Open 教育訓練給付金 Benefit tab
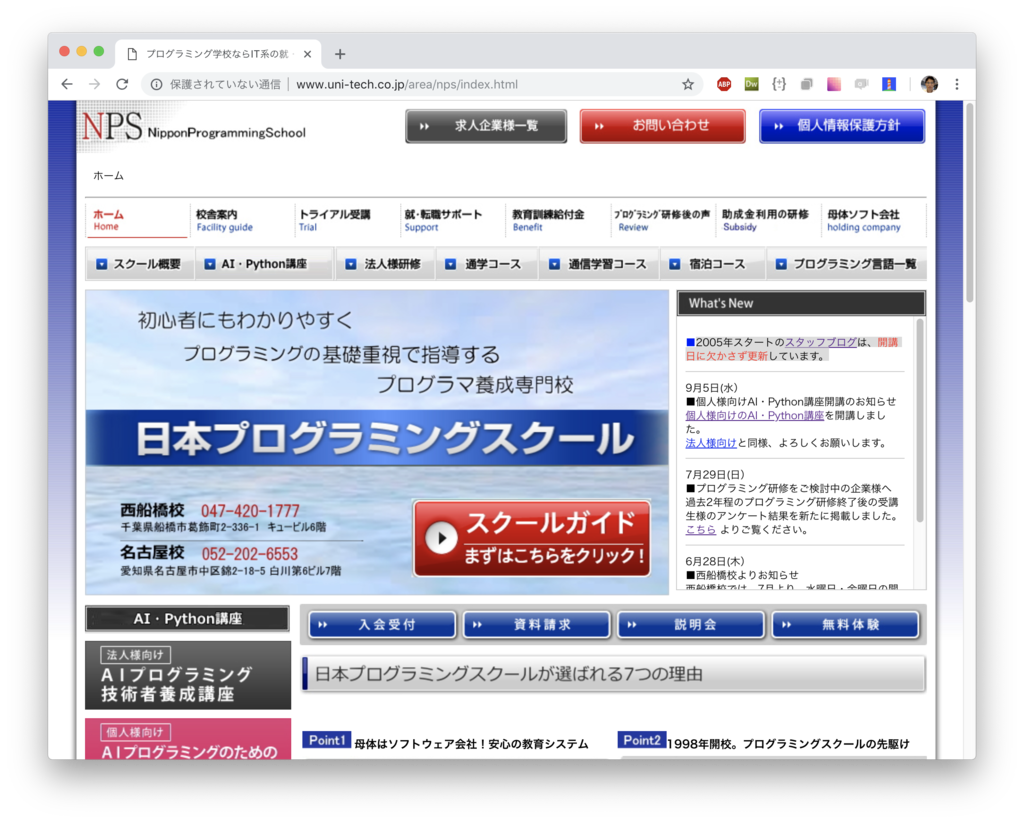This screenshot has width=1024, height=823. point(556,220)
